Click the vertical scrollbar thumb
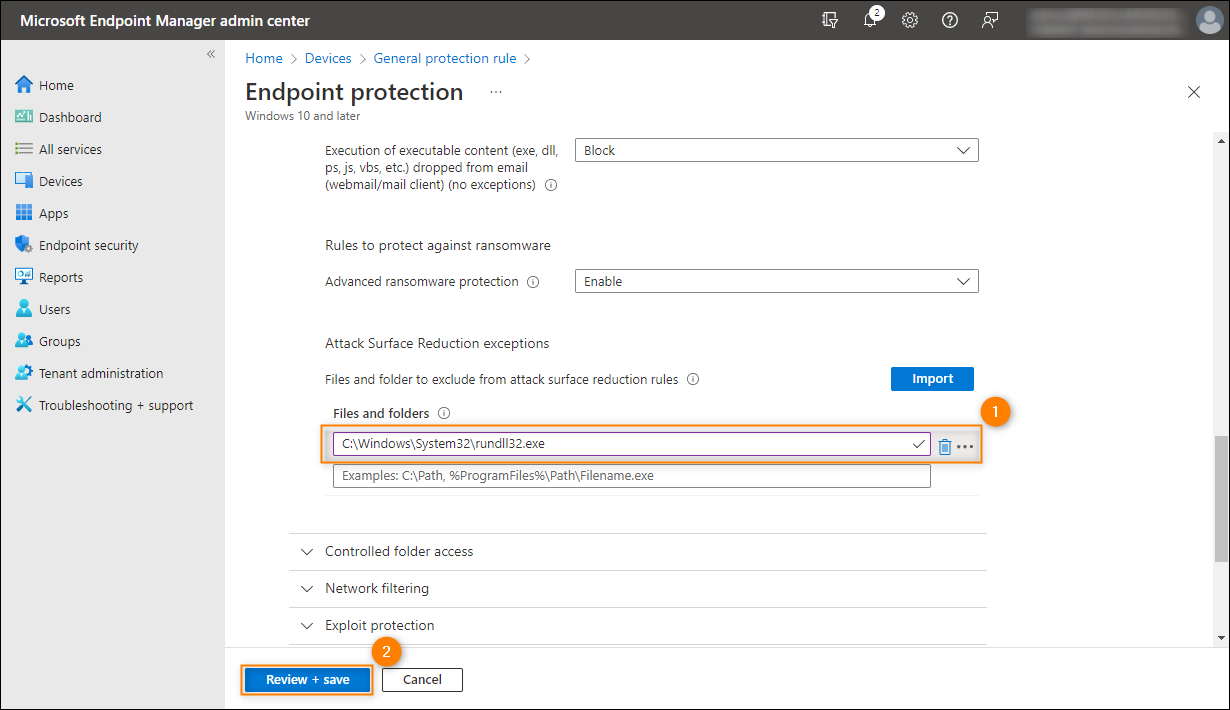The height and width of the screenshot is (710, 1230). tap(1221, 498)
